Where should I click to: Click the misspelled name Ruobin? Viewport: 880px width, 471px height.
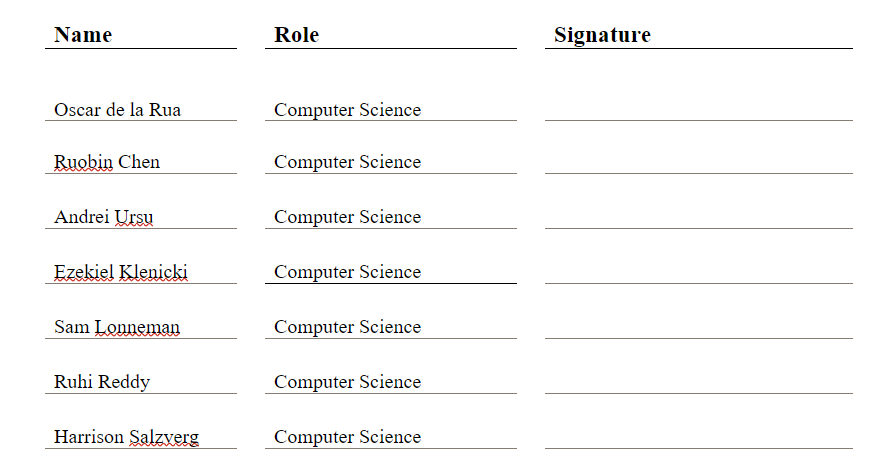pos(83,162)
